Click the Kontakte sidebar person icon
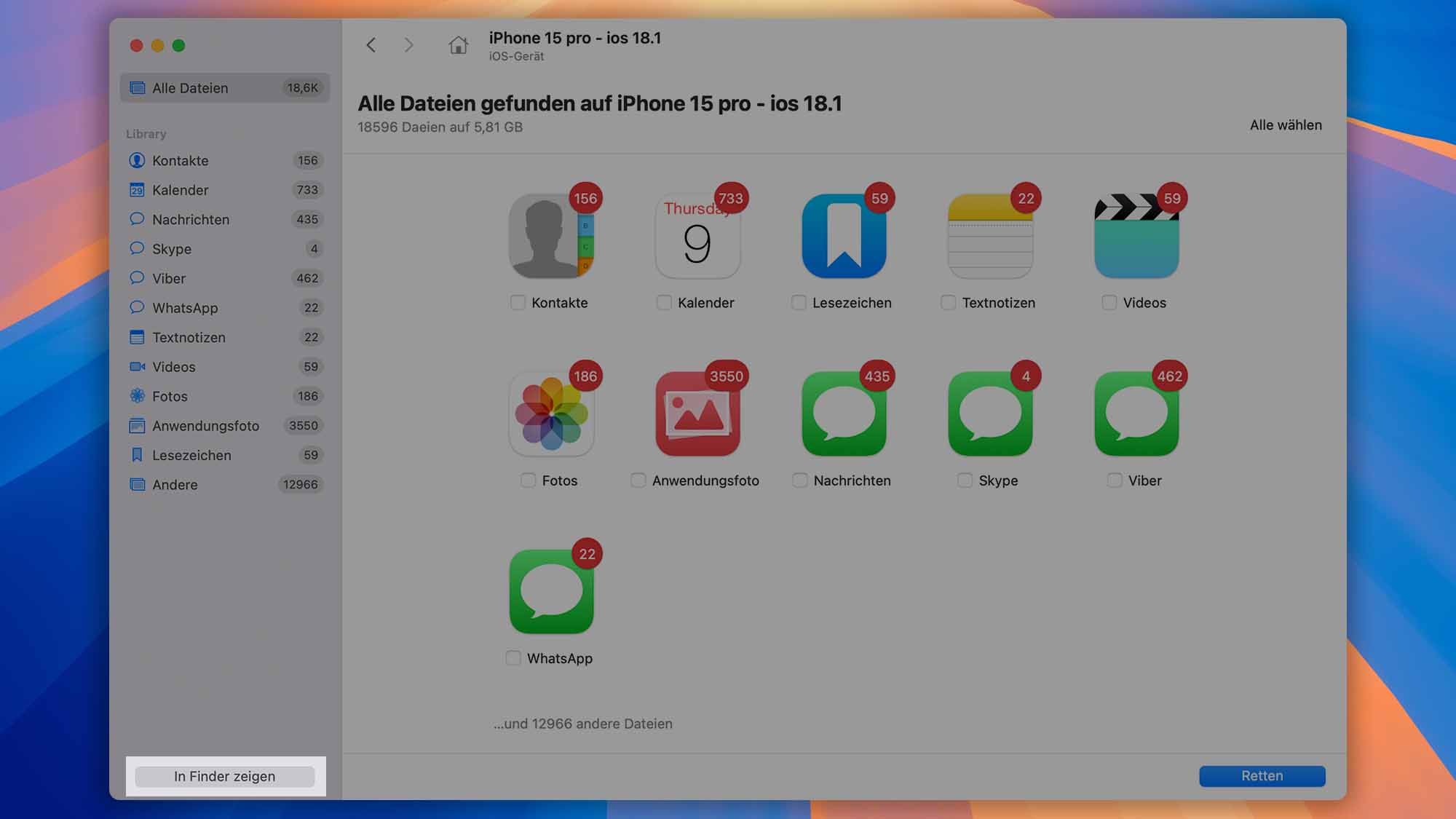1456x819 pixels. 137,160
